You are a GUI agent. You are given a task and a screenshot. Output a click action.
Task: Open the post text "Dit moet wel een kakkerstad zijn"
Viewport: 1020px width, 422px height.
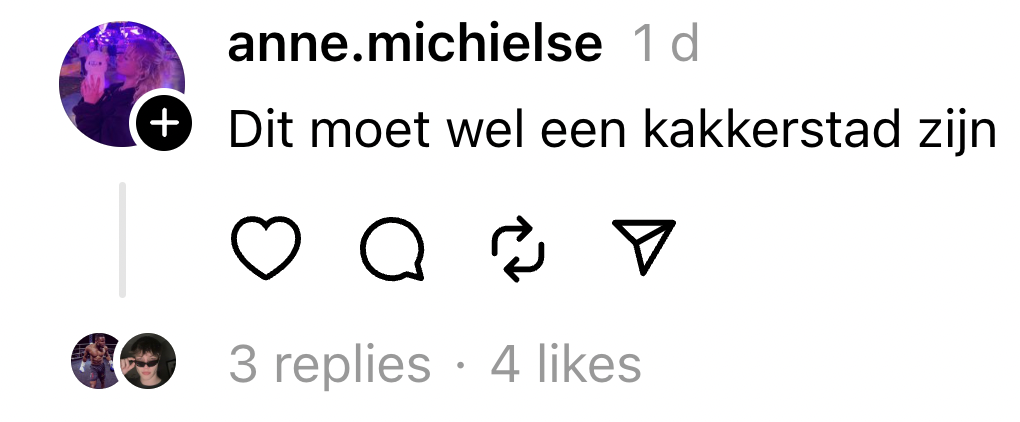coord(613,131)
